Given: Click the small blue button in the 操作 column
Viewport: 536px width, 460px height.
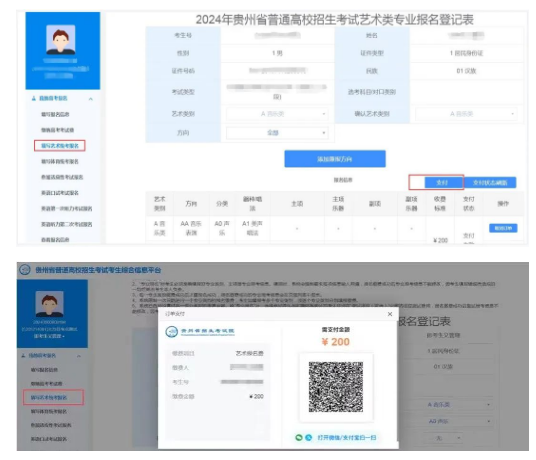Looking at the screenshot, I should pos(503,228).
